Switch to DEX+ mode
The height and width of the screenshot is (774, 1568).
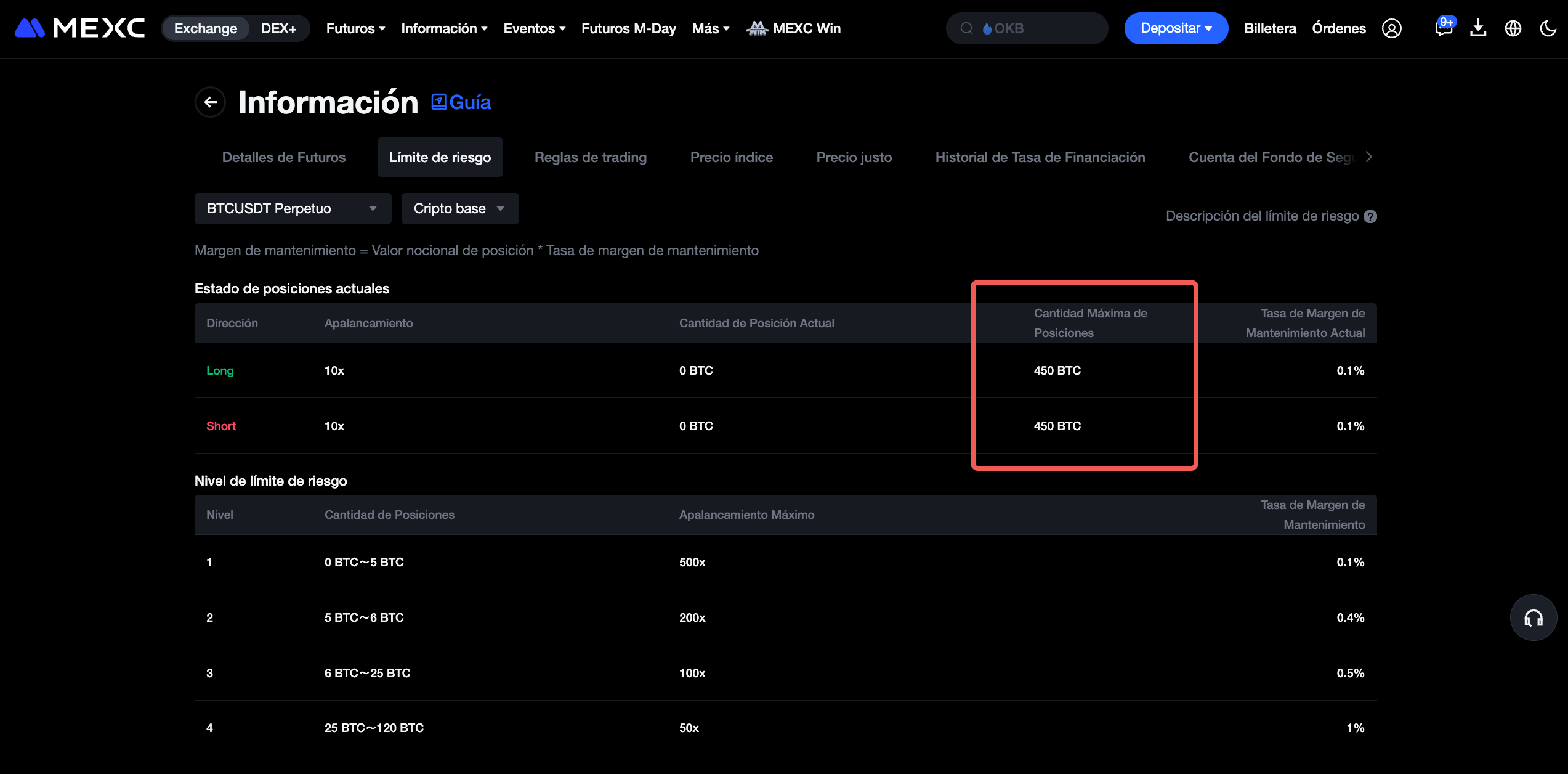(278, 28)
